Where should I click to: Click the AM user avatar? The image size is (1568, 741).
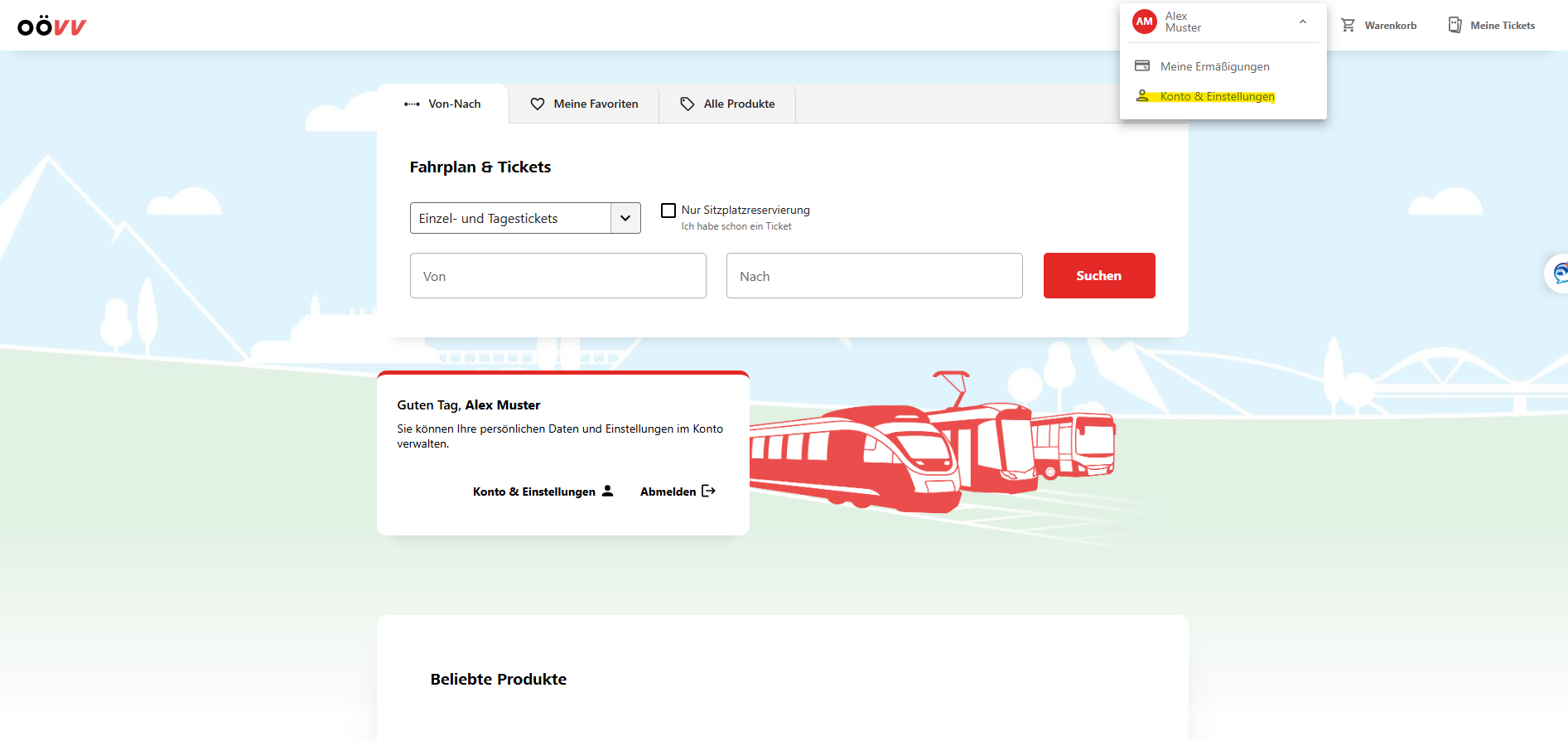pyautogui.click(x=1144, y=22)
